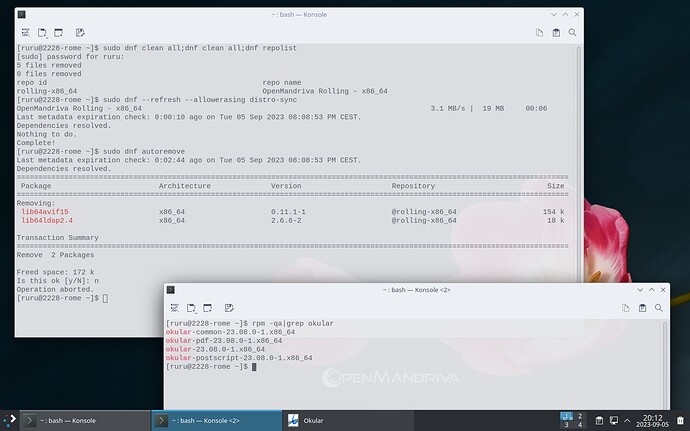Viewport: 690px width, 431px height.
Task: Click the prompt cursor in the Konsole <2> terminal
Action: (x=254, y=367)
